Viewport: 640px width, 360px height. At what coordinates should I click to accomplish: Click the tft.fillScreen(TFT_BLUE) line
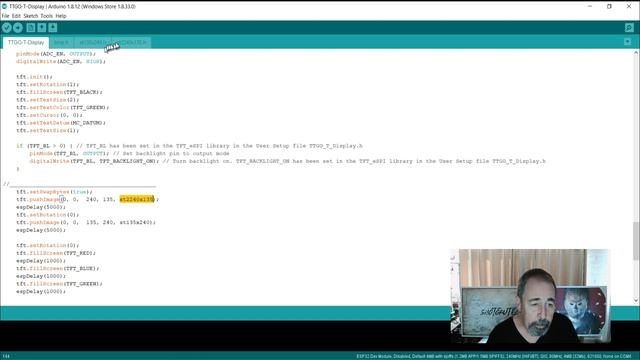[x=58, y=269]
